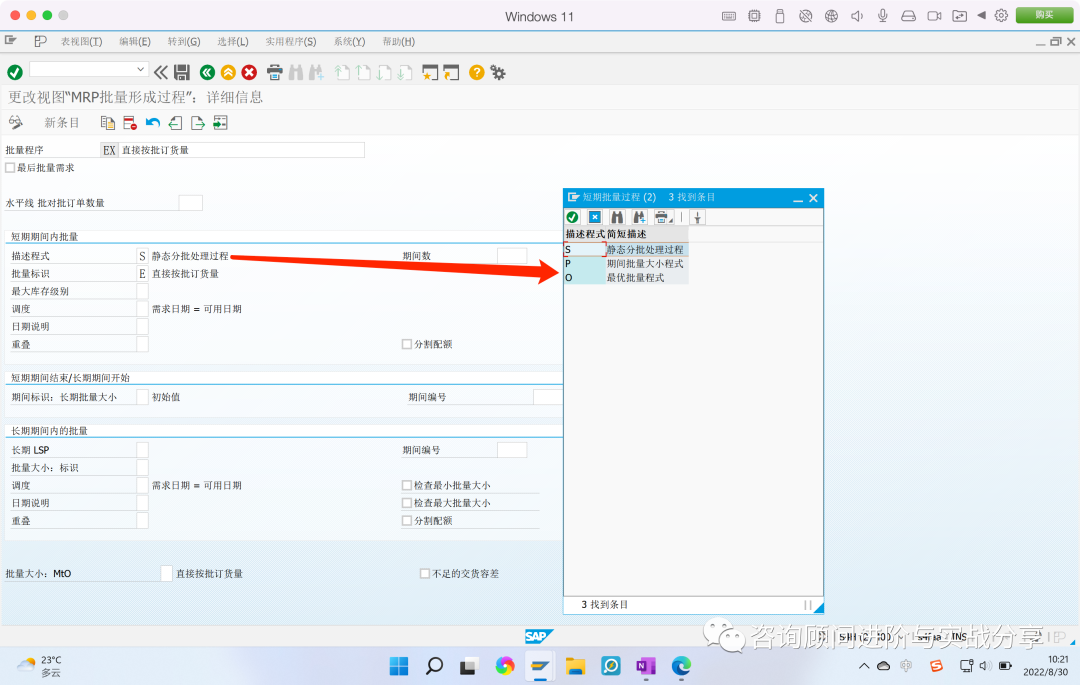Image resolution: width=1080 pixels, height=685 pixels.
Task: Click the green Back icon
Action: click(x=207, y=72)
